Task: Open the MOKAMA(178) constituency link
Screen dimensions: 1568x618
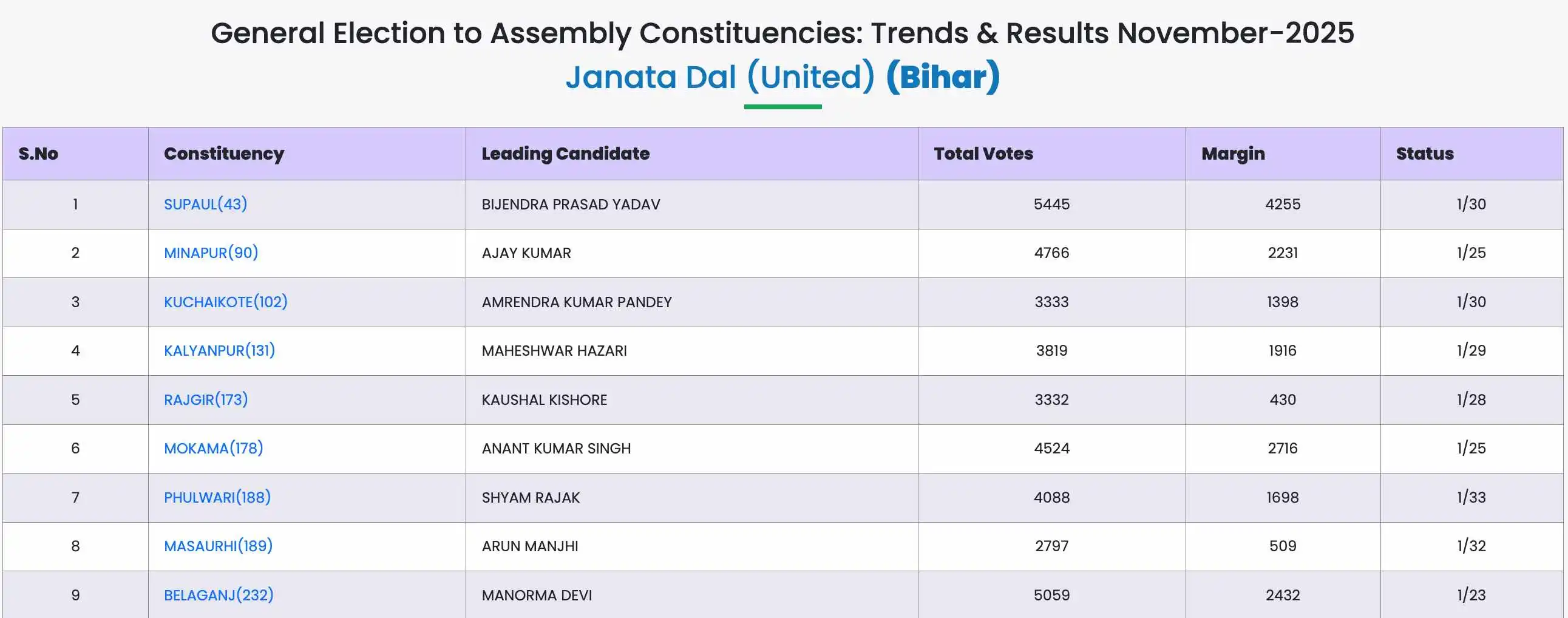Action: coord(213,448)
